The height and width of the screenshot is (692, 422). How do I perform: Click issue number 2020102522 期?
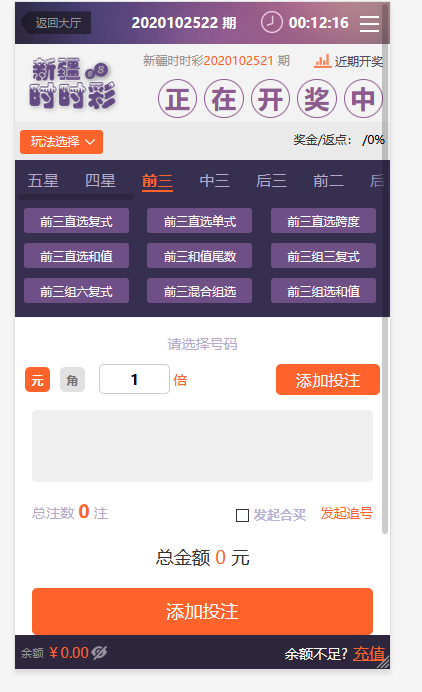tap(184, 23)
